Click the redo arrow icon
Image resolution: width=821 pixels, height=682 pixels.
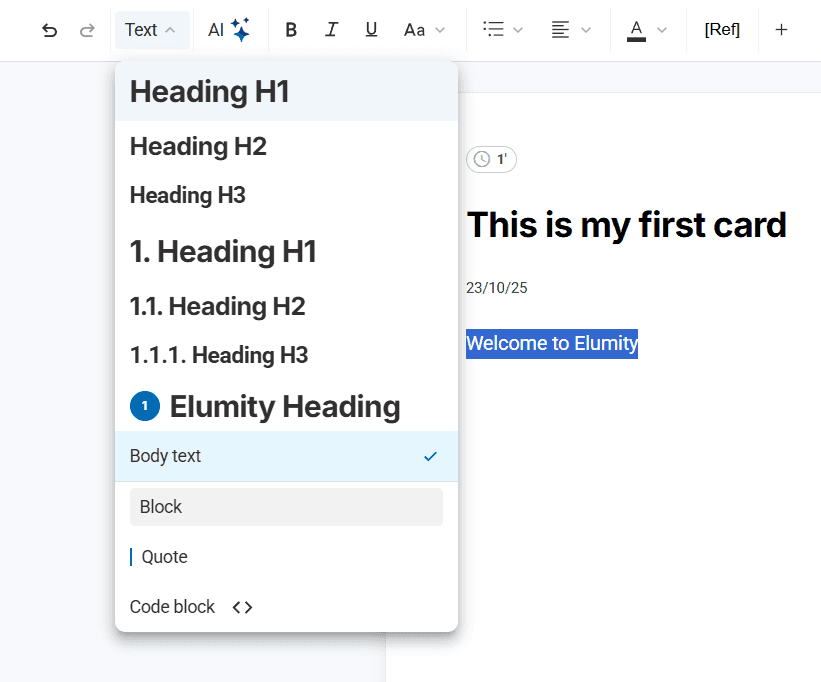pos(87,30)
